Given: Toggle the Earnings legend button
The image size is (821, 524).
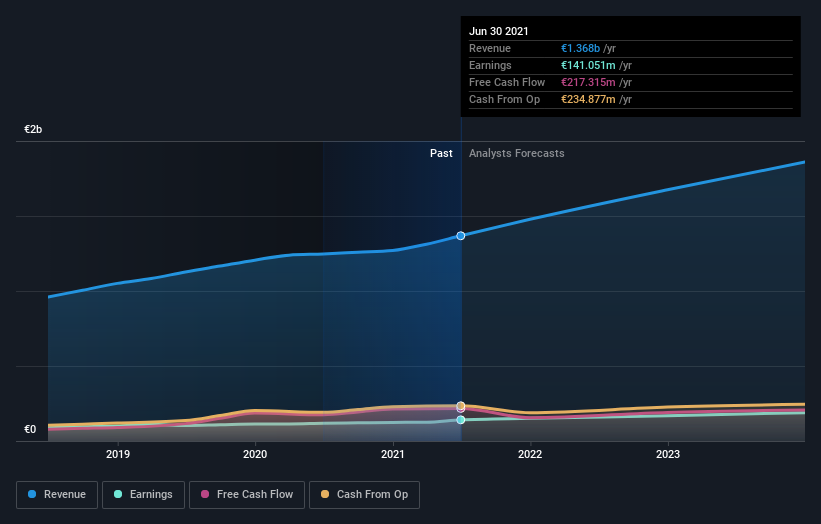Looking at the screenshot, I should 143,495.
